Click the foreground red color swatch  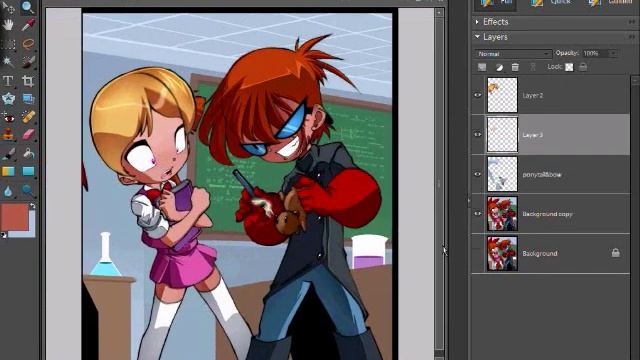(x=14, y=217)
